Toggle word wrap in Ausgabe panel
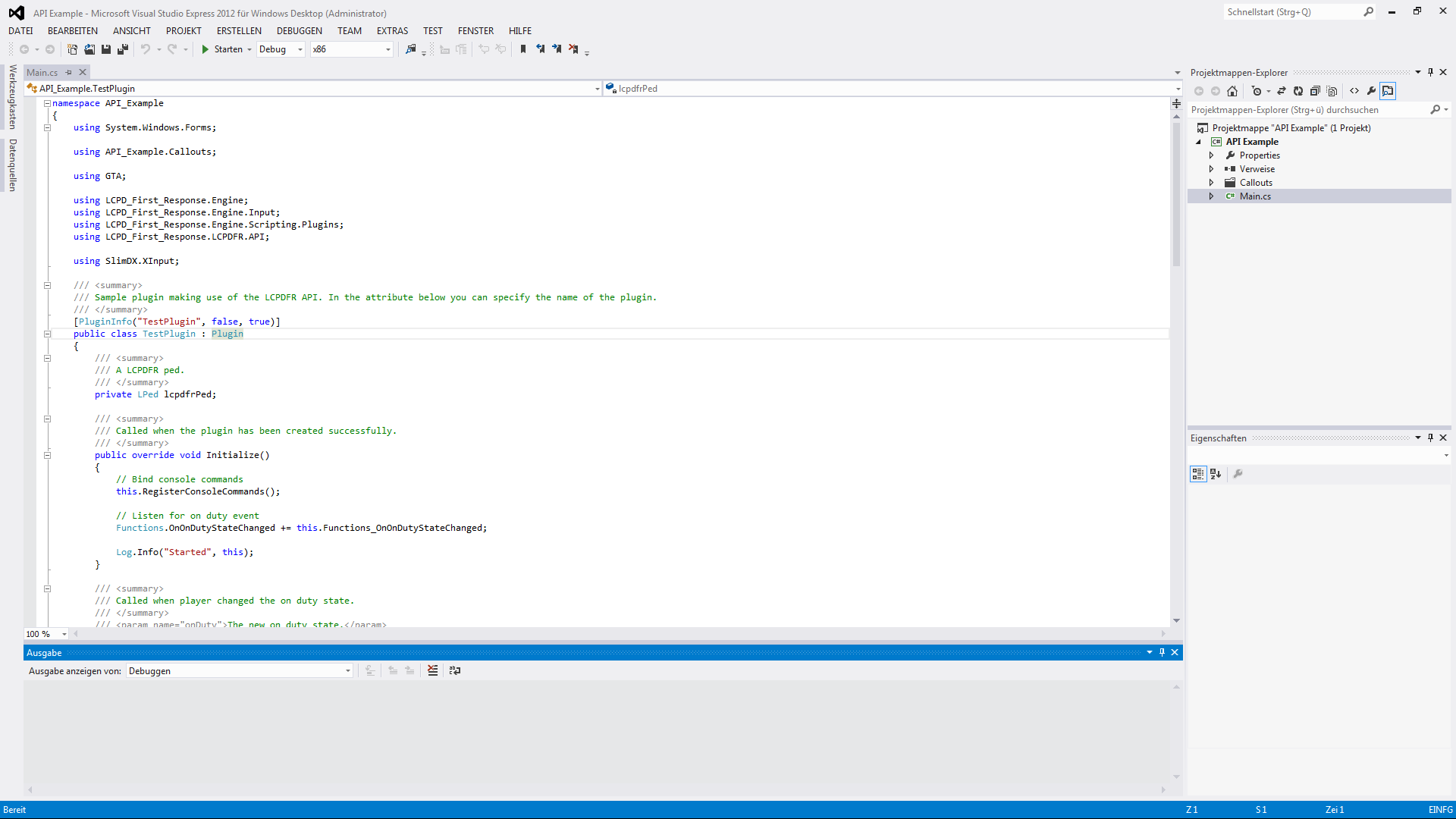Screen dimensions: 1456x819 tap(454, 670)
